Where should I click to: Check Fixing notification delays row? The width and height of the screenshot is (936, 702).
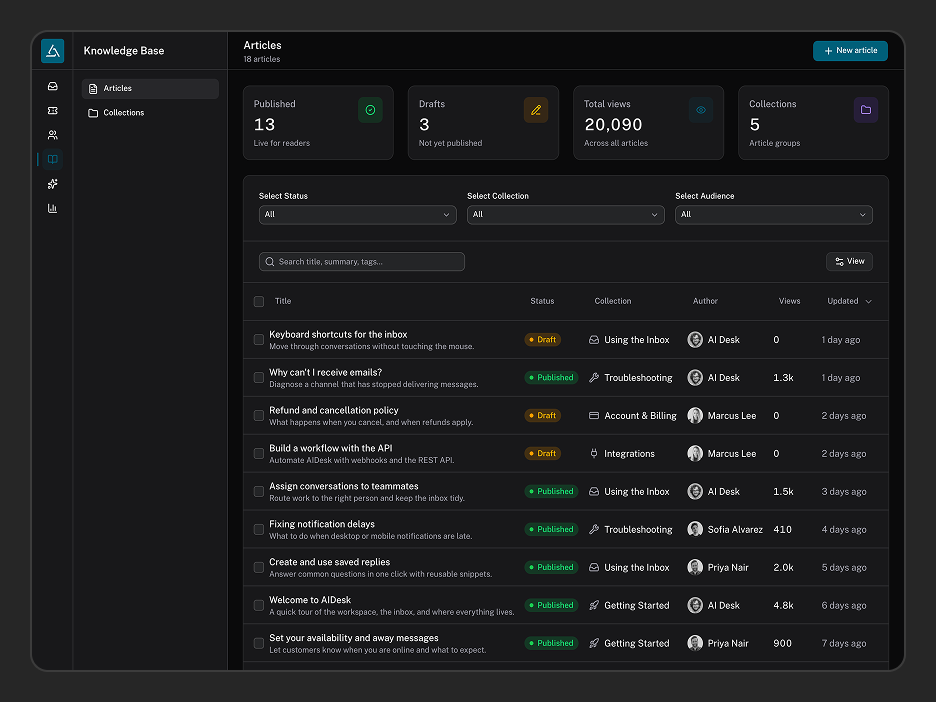pos(258,529)
